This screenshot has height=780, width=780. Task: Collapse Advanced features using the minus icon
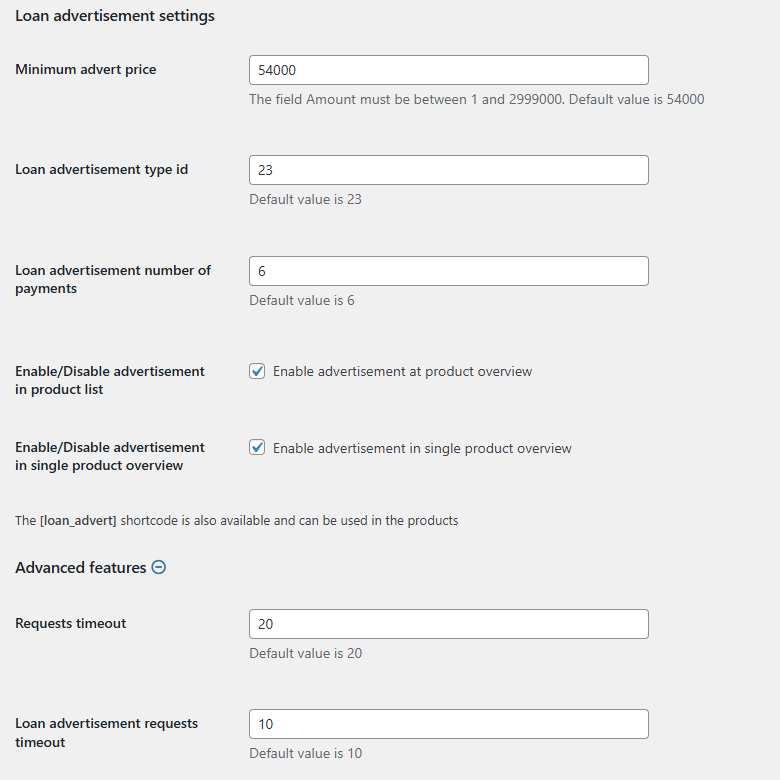click(158, 567)
